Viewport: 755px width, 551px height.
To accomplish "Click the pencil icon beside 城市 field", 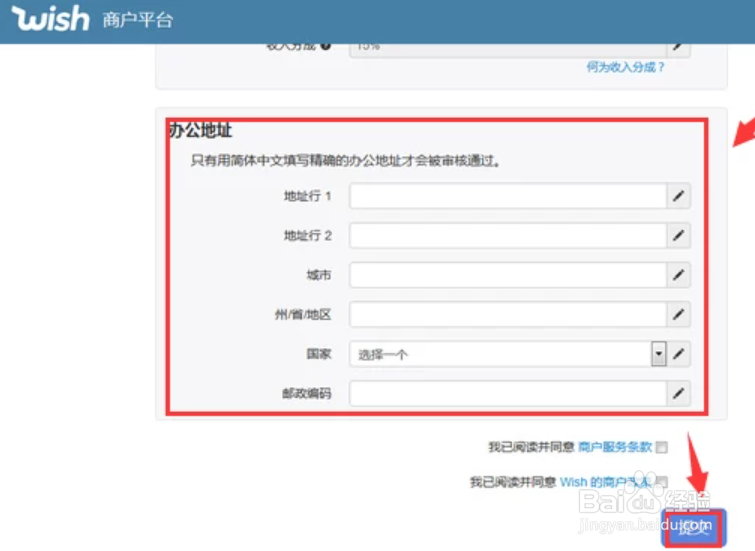I will coord(678,275).
